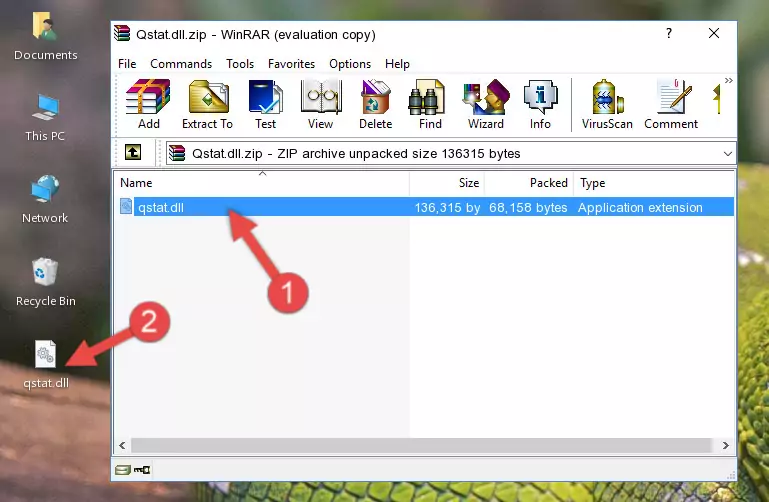The image size is (769, 502).
Task: Click the Comment toolbar icon
Action: [671, 104]
